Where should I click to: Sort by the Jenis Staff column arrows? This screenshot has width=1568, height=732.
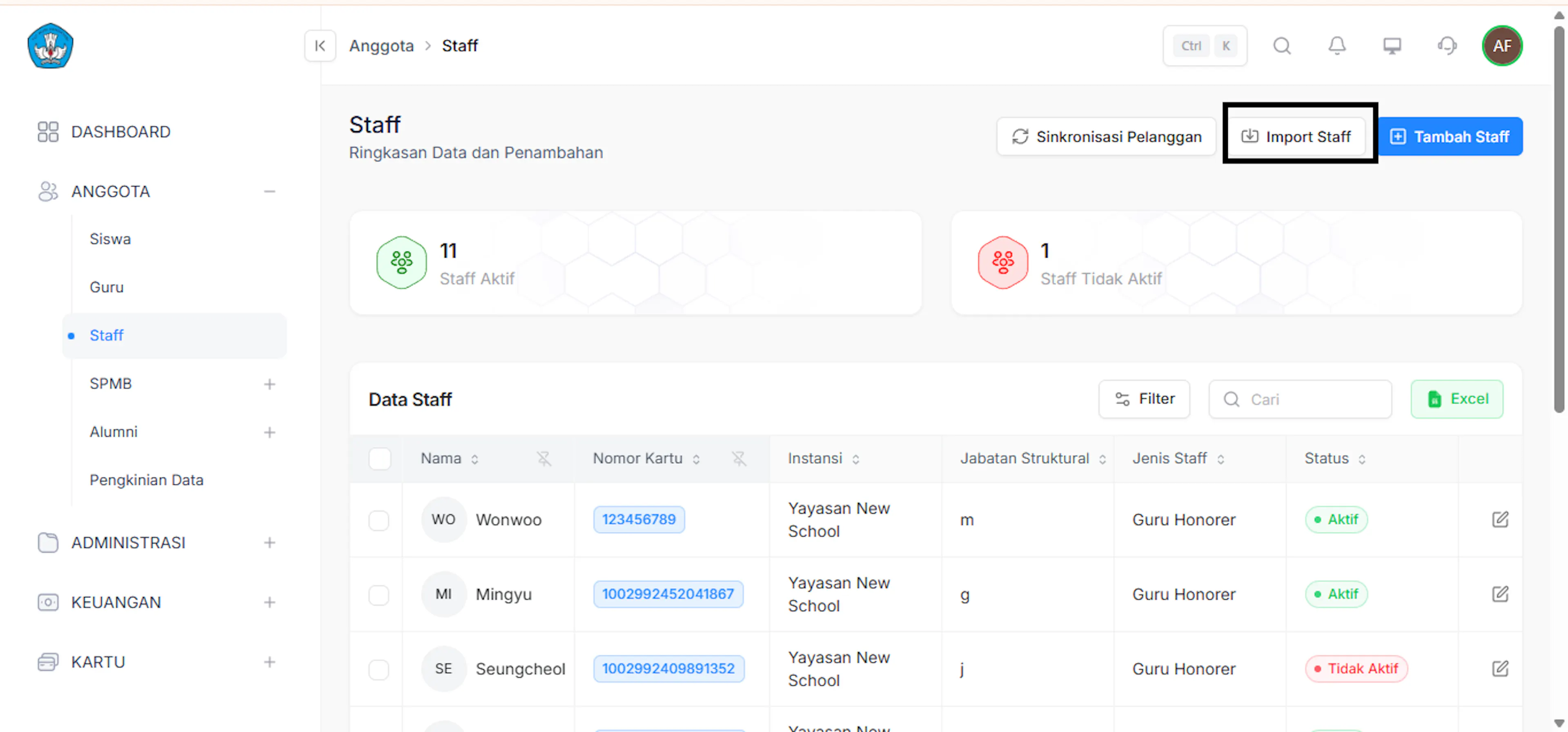(x=1221, y=459)
